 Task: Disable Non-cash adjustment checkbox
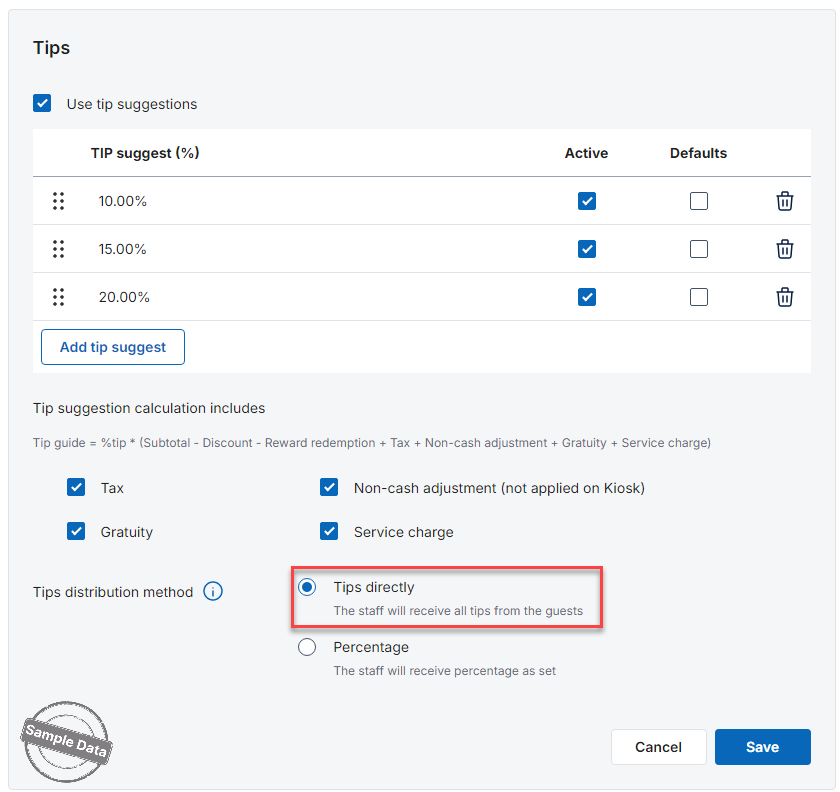[329, 488]
